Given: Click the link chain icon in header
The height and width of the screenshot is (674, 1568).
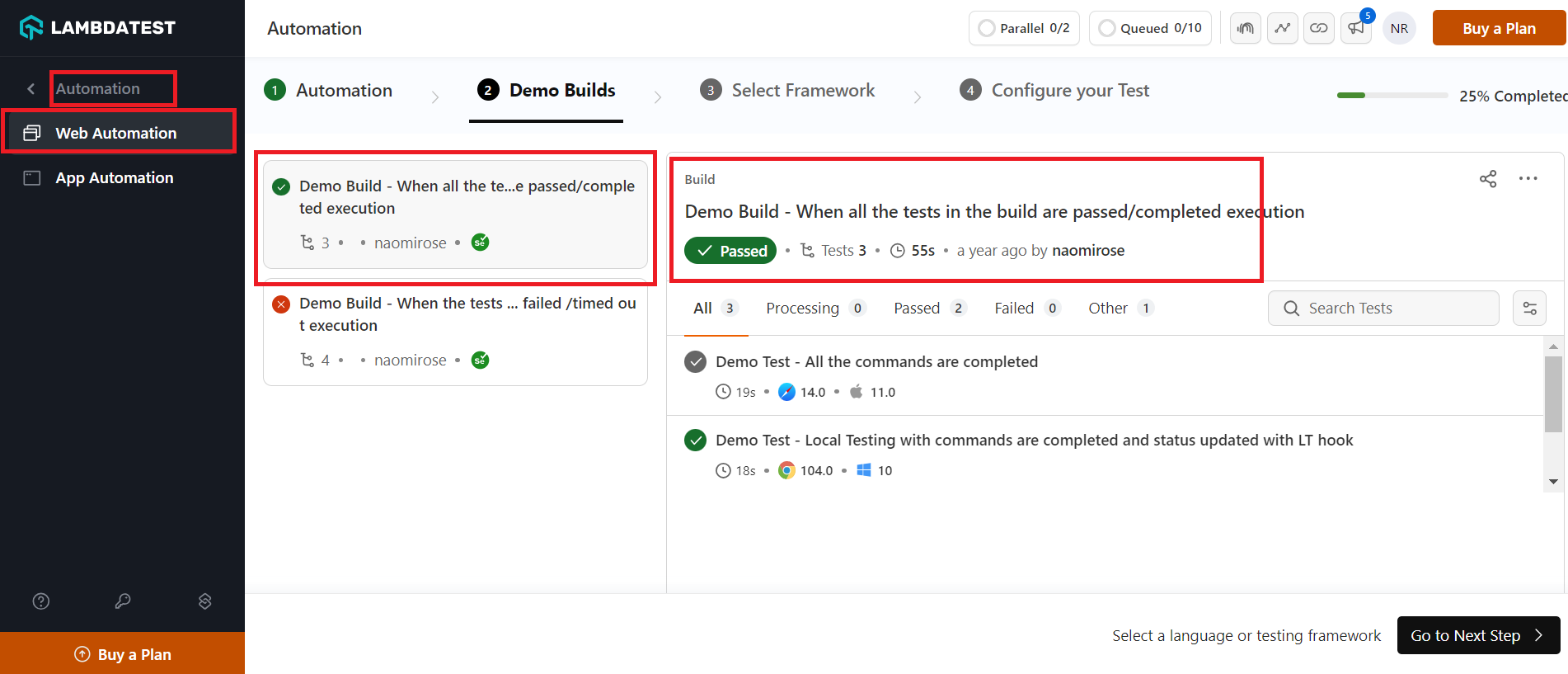Looking at the screenshot, I should 1319,29.
